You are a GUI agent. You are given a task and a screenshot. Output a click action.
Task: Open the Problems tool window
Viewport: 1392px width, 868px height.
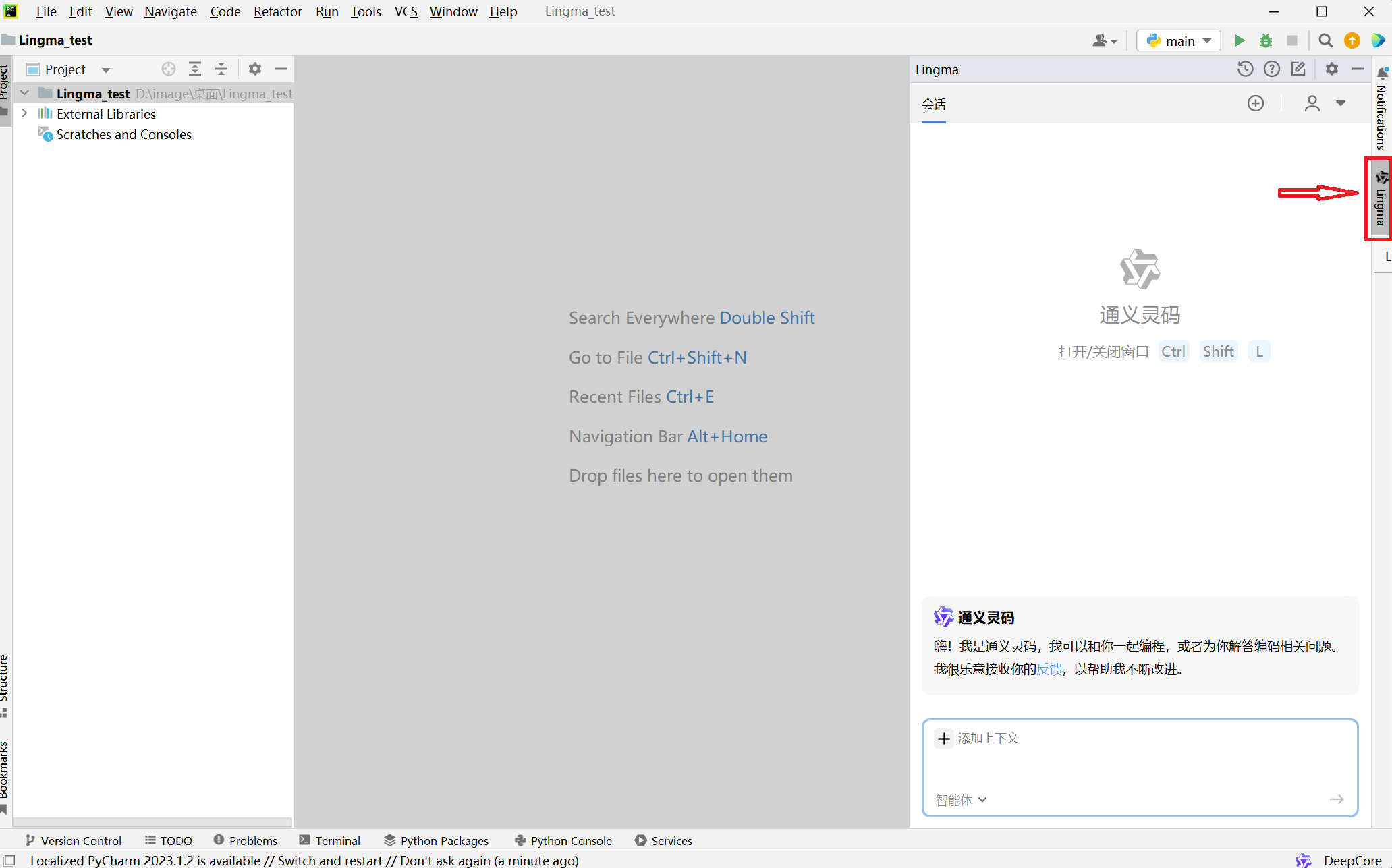(245, 840)
